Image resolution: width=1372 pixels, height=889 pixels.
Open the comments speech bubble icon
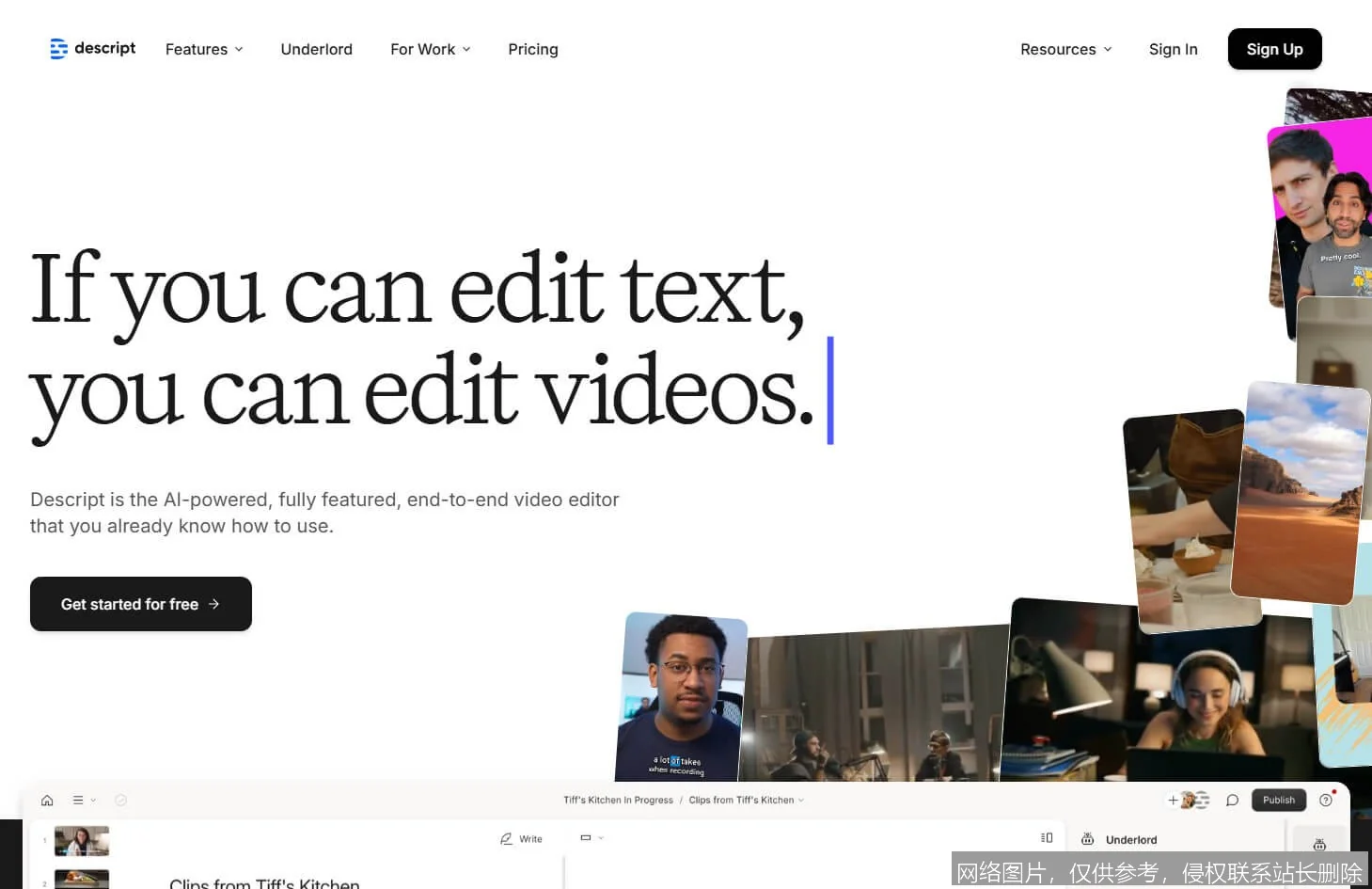(1232, 801)
